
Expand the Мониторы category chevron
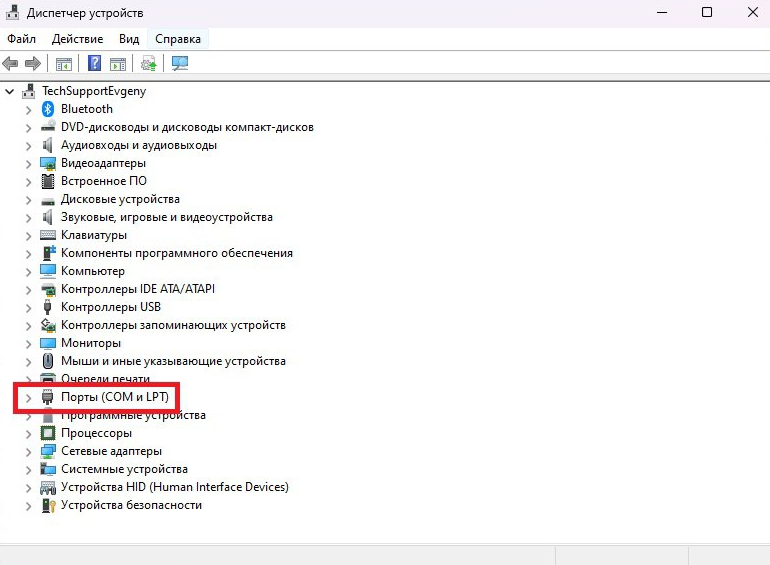[28, 344]
